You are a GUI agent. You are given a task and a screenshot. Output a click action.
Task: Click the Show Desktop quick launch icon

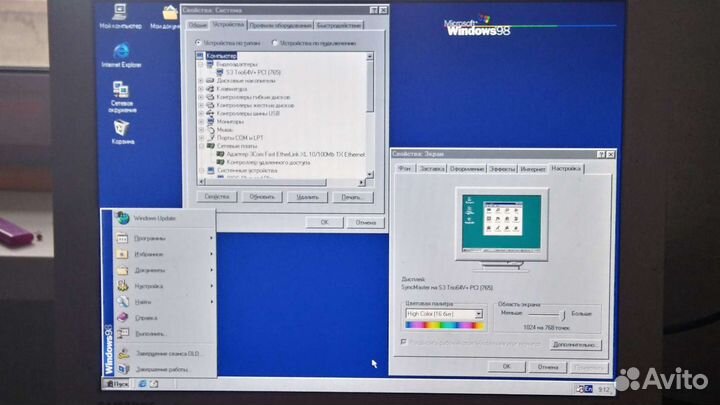pyautogui.click(x=154, y=383)
